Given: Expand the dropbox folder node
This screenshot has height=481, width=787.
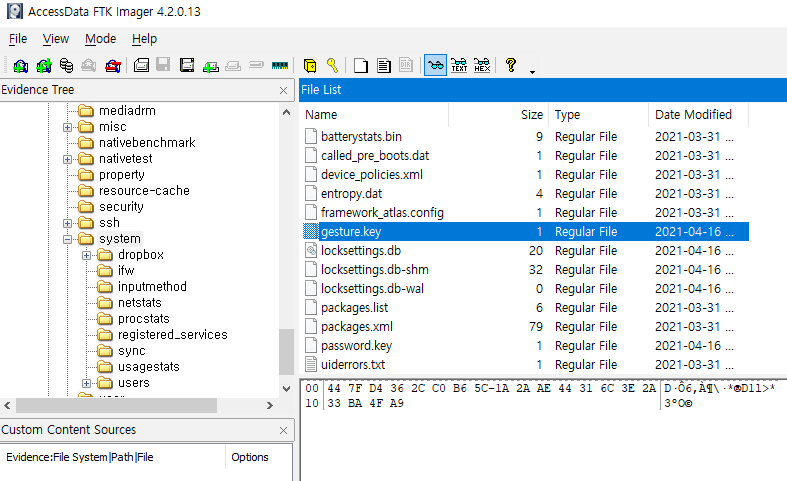Looking at the screenshot, I should 86,255.
